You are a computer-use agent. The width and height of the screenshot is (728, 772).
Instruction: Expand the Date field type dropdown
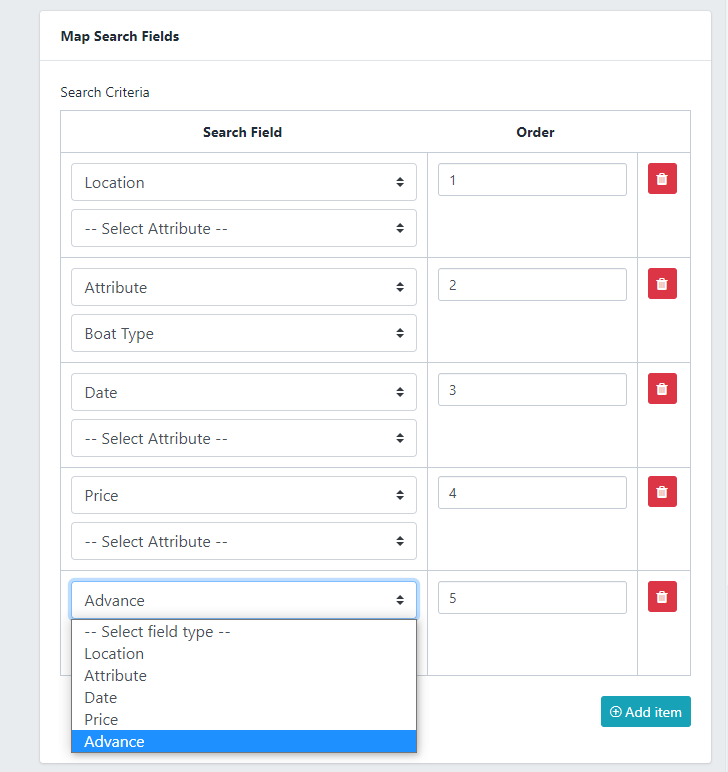(x=243, y=393)
